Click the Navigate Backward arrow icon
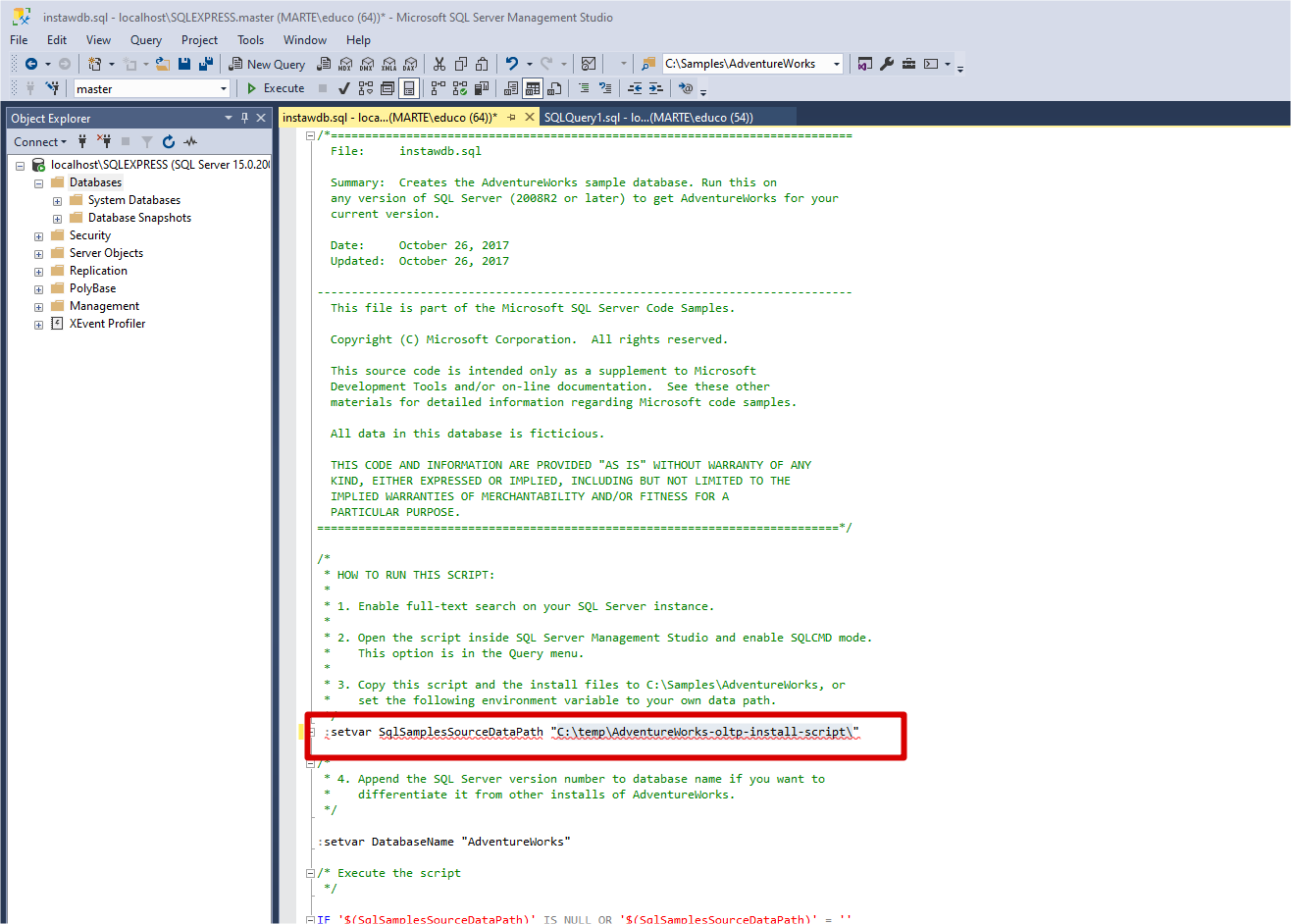The width and height of the screenshot is (1291, 924). click(x=31, y=64)
